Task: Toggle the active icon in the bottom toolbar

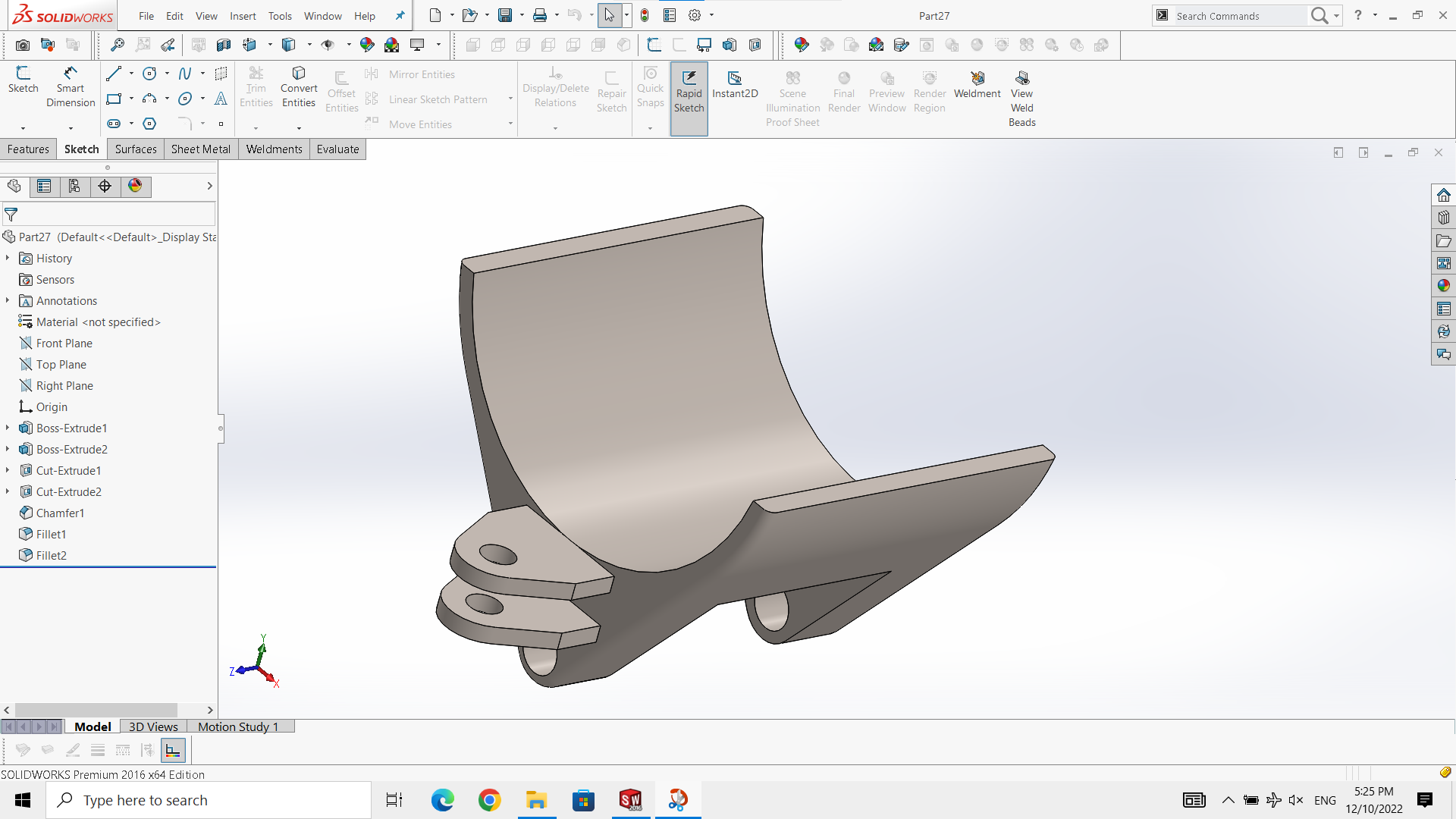Action: 173,750
